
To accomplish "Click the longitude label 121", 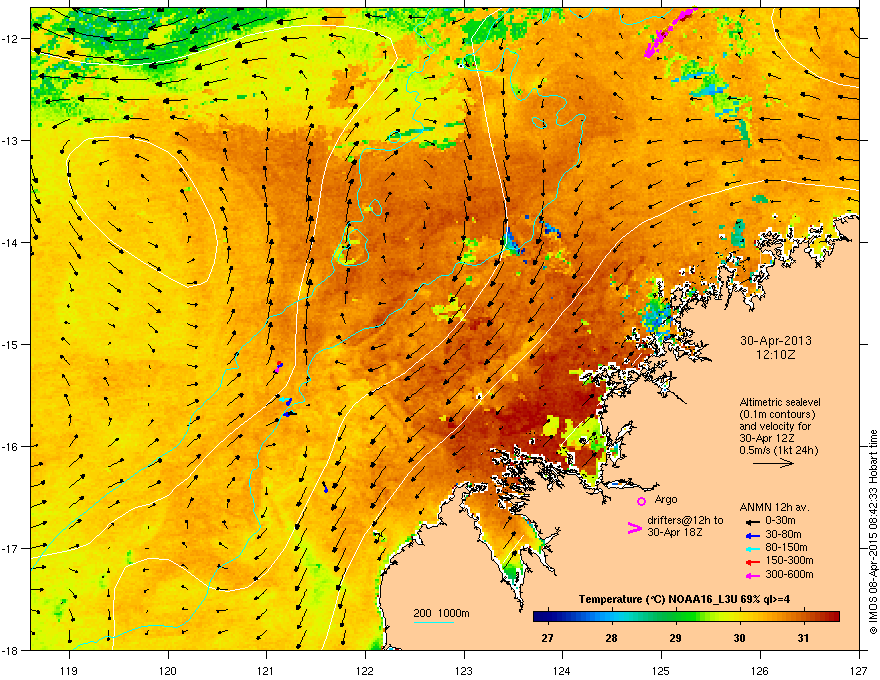I will click(266, 670).
